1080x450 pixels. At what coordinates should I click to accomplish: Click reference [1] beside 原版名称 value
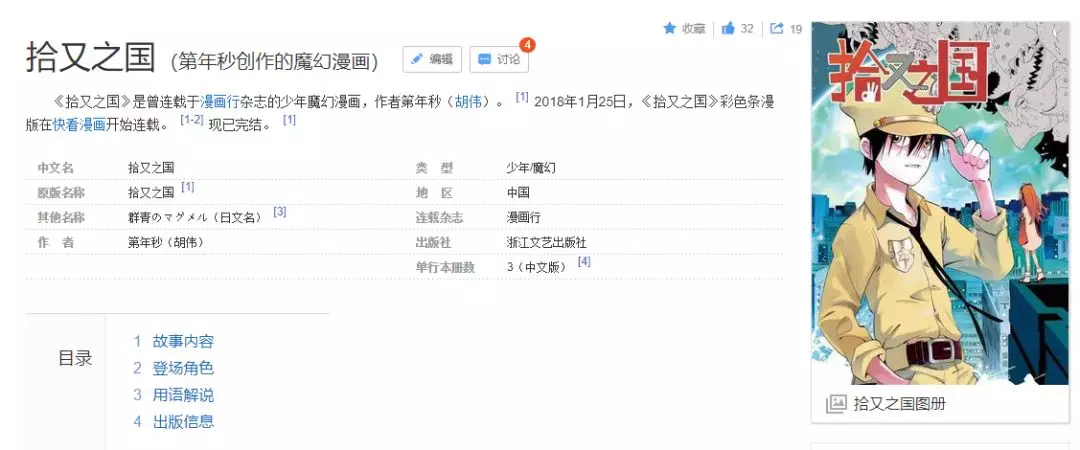point(187,187)
